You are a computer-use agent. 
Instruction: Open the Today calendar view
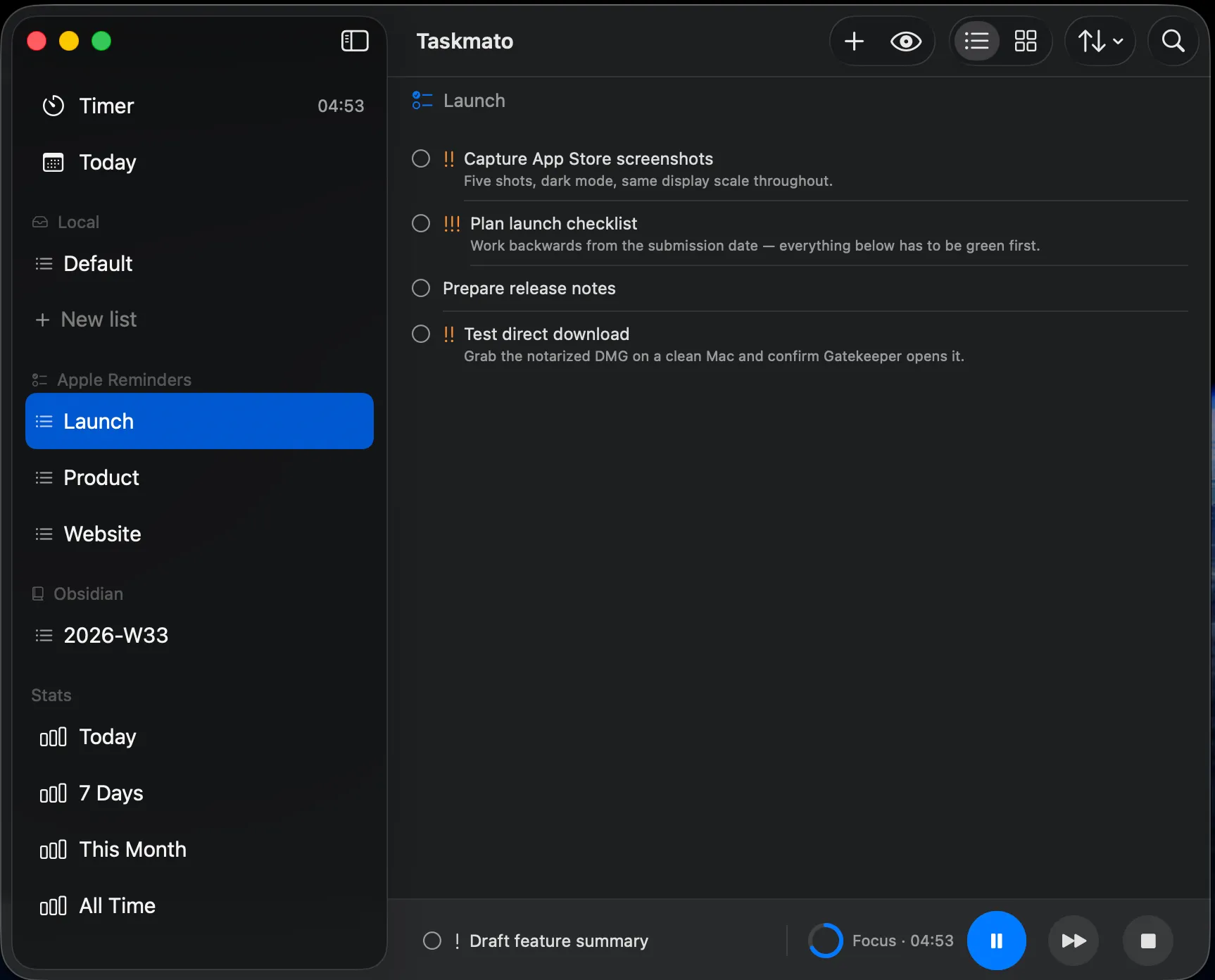(x=200, y=162)
